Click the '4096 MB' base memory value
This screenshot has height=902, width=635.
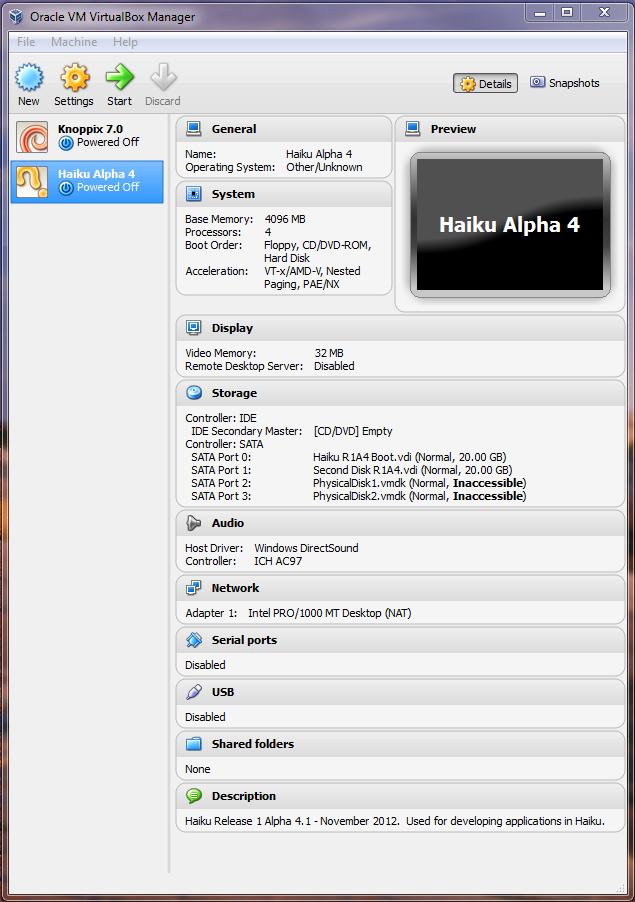(285, 219)
